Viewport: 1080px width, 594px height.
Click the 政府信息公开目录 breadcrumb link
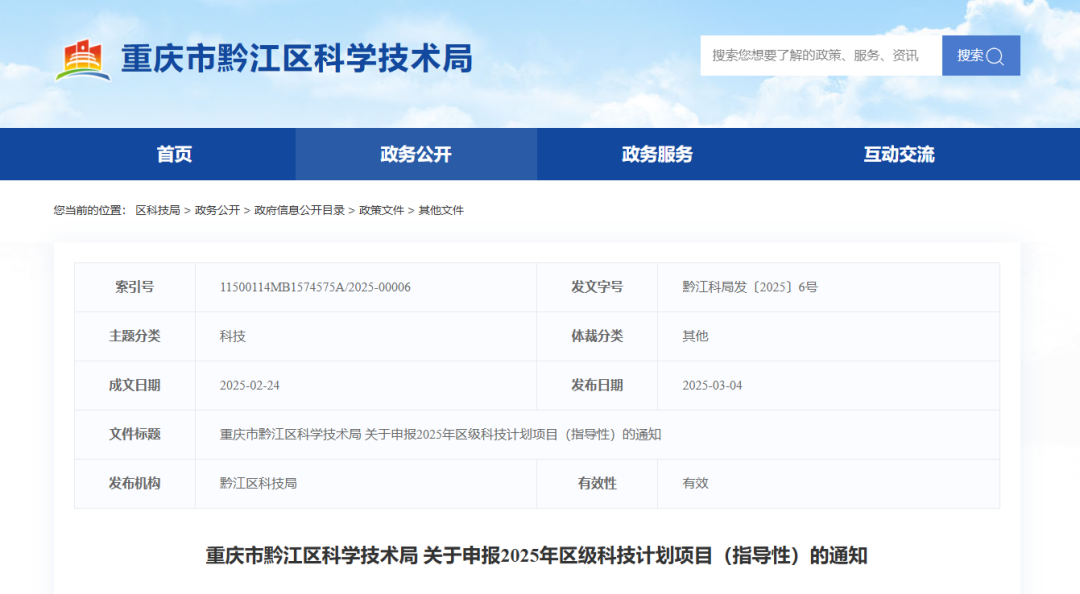(300, 210)
